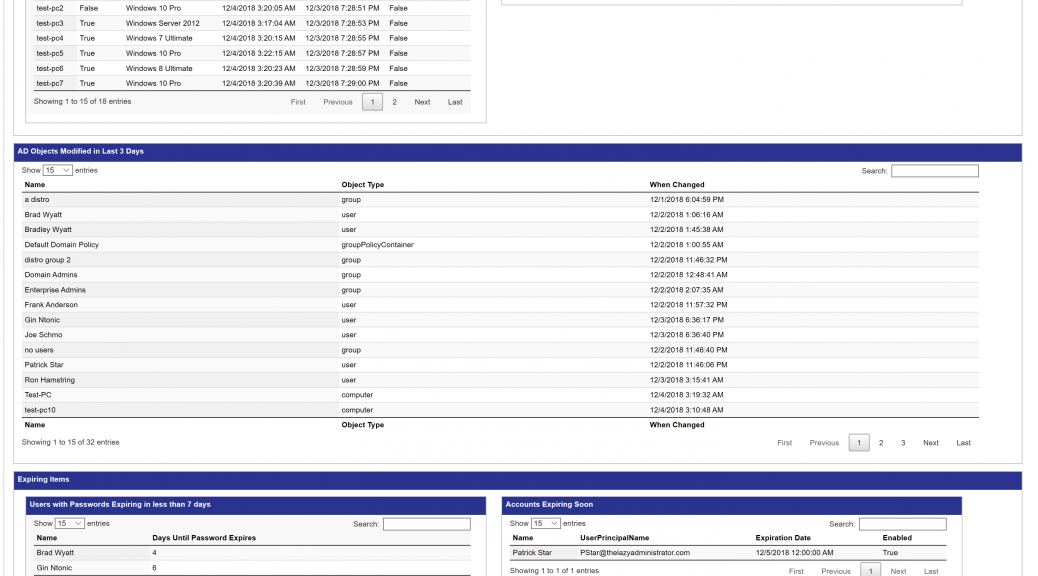This screenshot has width=1038, height=576.
Task: Sort AD Objects by Object Type header
Action: (x=363, y=185)
